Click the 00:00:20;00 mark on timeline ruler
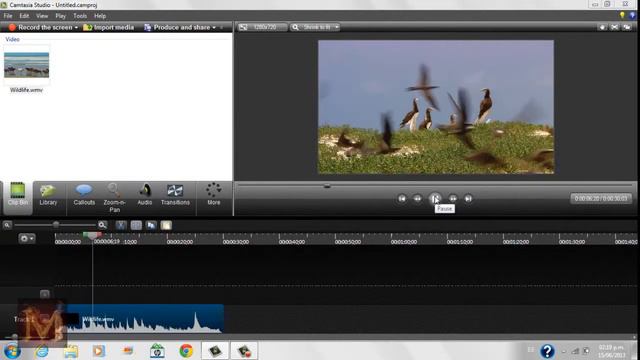The height and width of the screenshot is (360, 640). [x=180, y=242]
